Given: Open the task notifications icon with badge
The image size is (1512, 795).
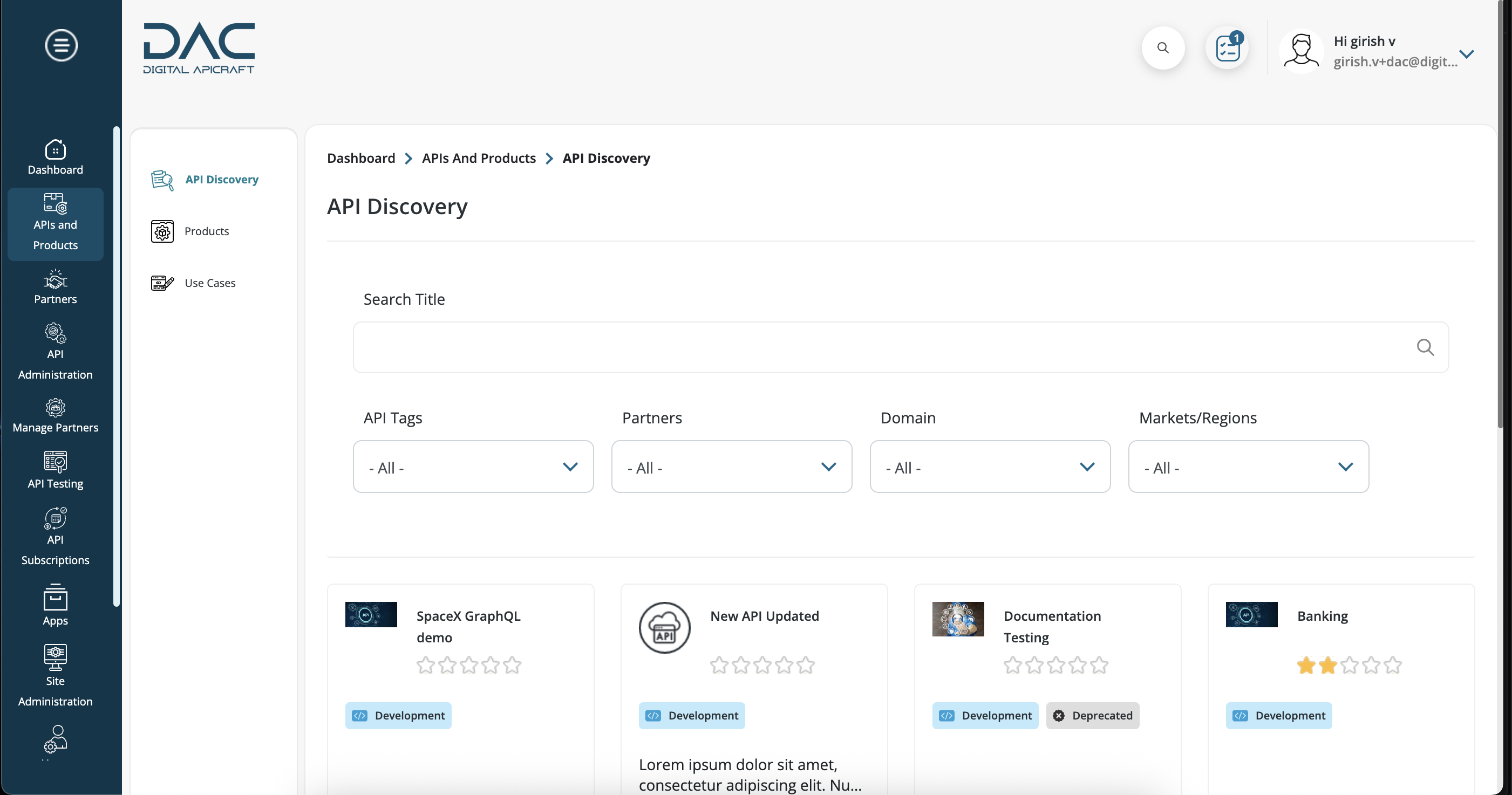Looking at the screenshot, I should coord(1227,47).
